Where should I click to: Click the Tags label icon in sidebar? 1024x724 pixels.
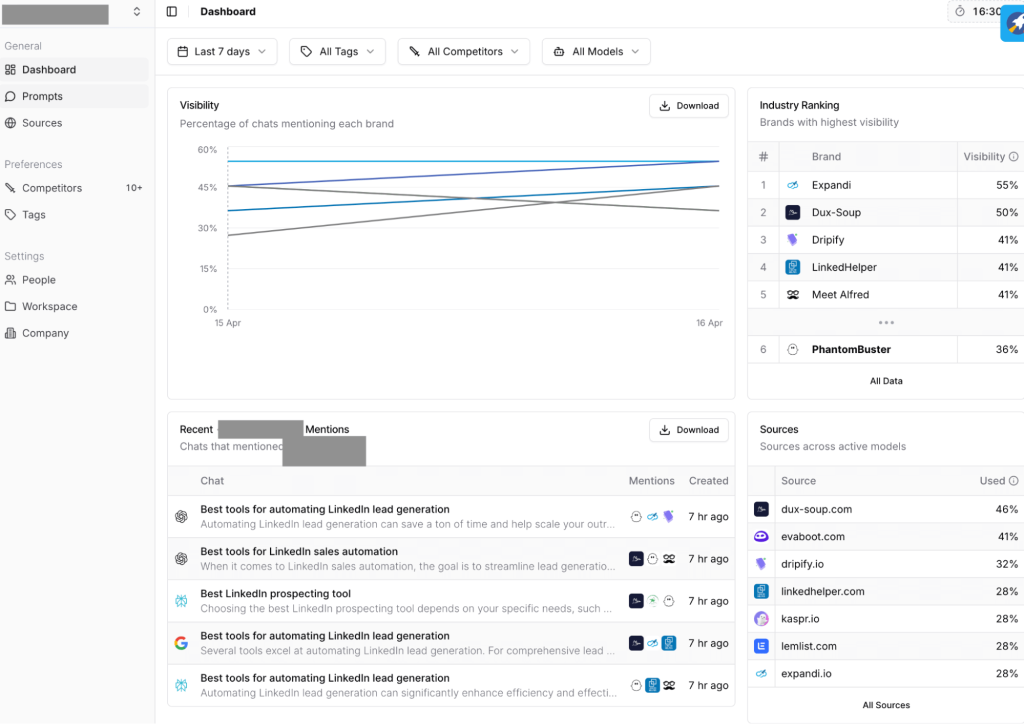click(x=10, y=215)
